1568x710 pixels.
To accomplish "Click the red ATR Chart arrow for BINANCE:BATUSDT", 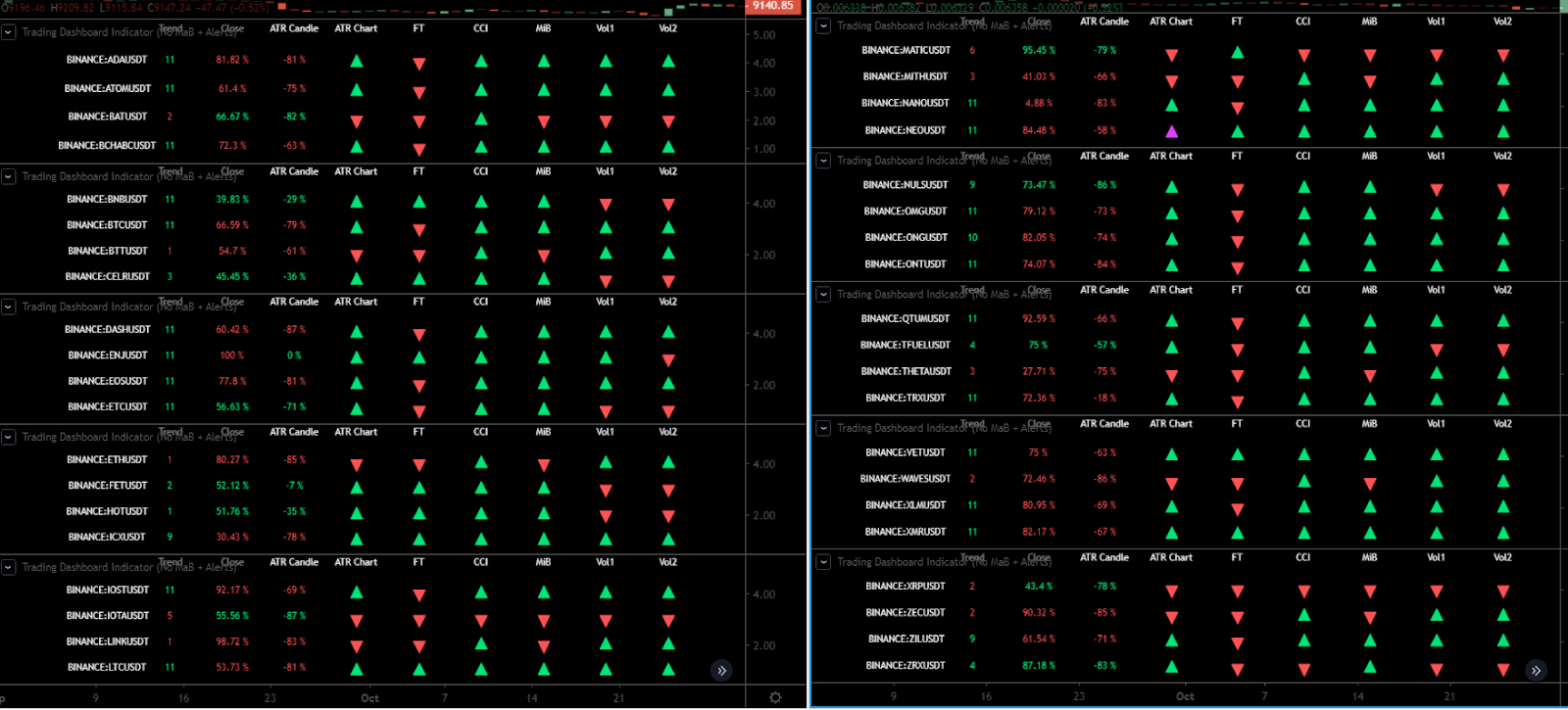I will (357, 121).
